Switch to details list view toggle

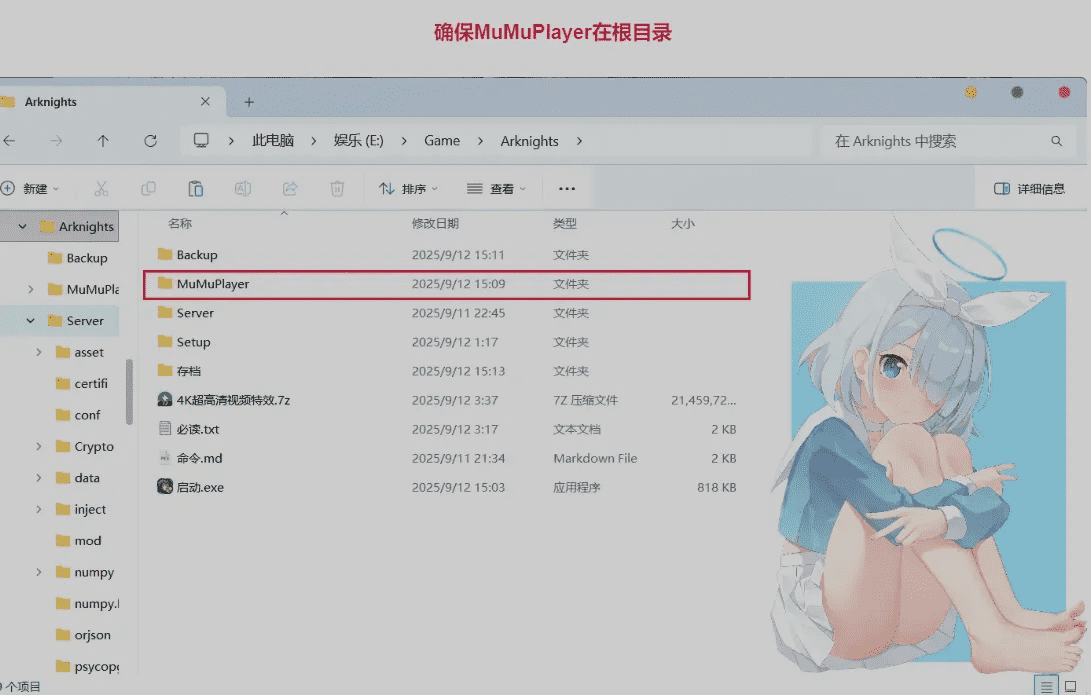tap(1046, 686)
